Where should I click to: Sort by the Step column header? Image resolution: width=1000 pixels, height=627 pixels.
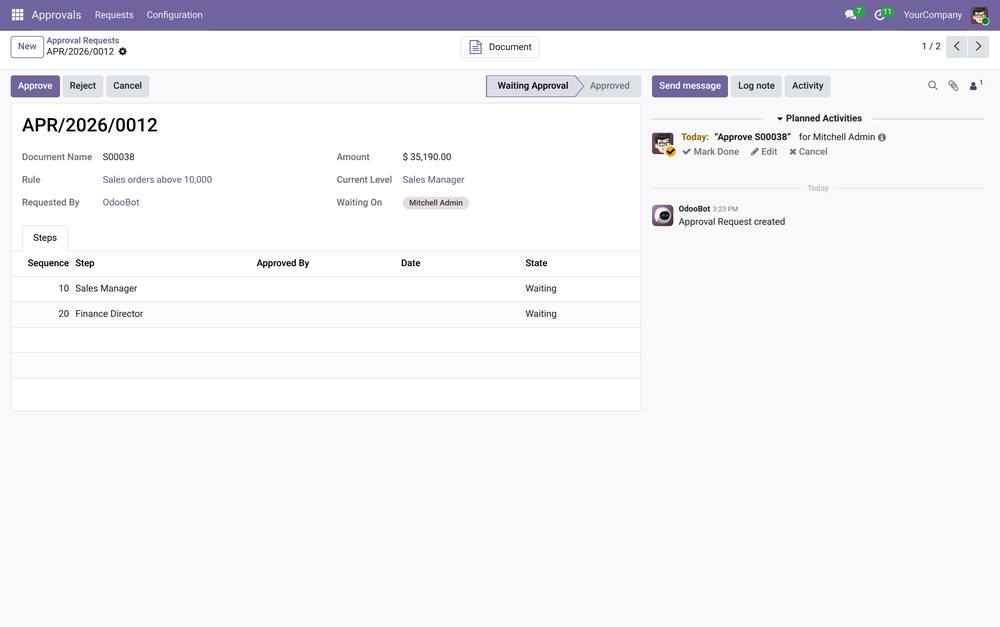tap(85, 263)
